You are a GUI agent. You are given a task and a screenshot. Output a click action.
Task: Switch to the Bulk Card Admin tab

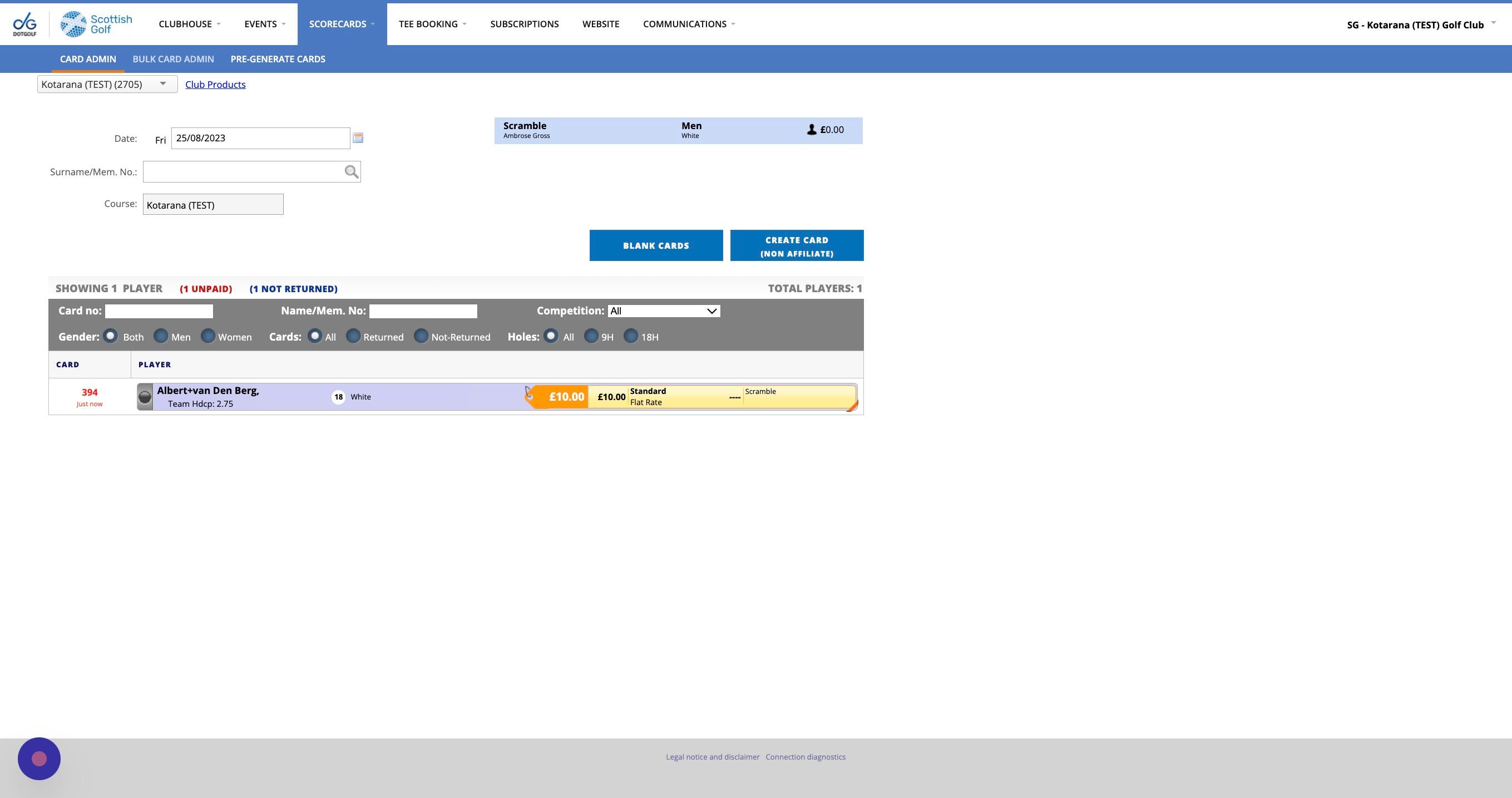173,60
